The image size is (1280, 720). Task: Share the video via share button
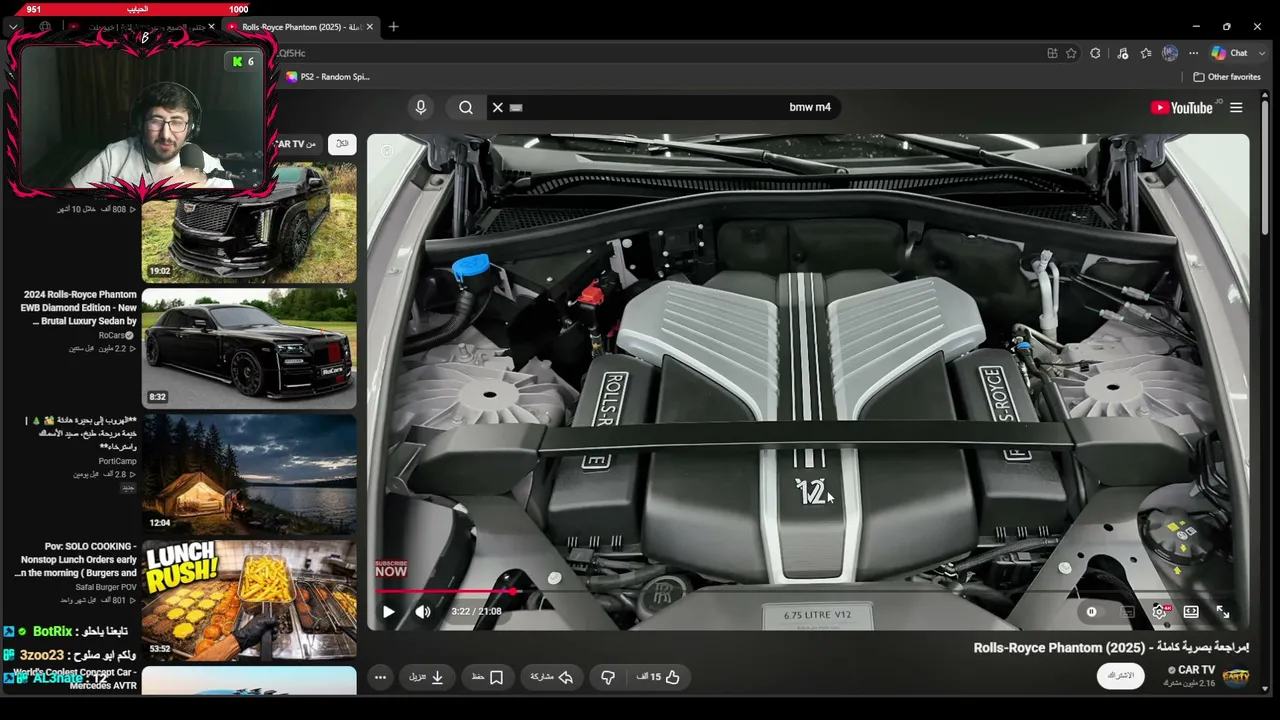point(552,677)
